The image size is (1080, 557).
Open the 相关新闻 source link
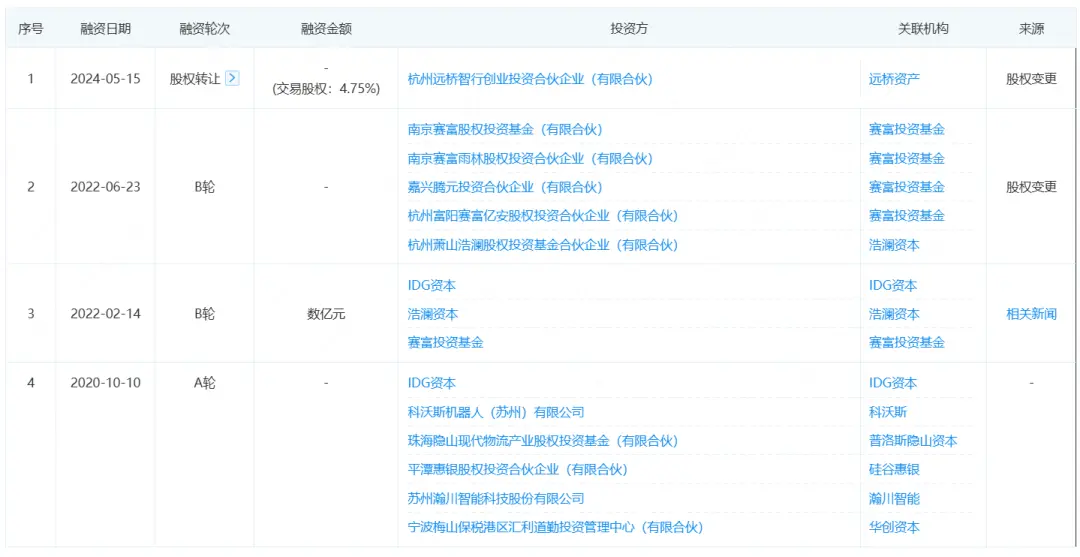(x=1031, y=314)
